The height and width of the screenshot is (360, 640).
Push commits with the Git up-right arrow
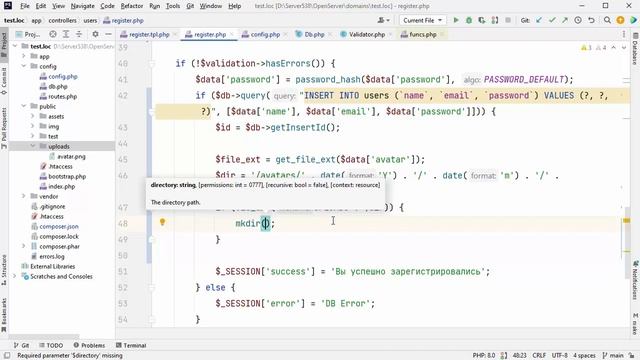click(565, 20)
